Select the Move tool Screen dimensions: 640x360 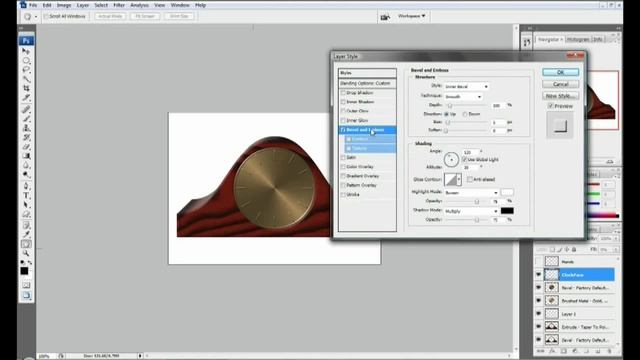pyautogui.click(x=26, y=51)
